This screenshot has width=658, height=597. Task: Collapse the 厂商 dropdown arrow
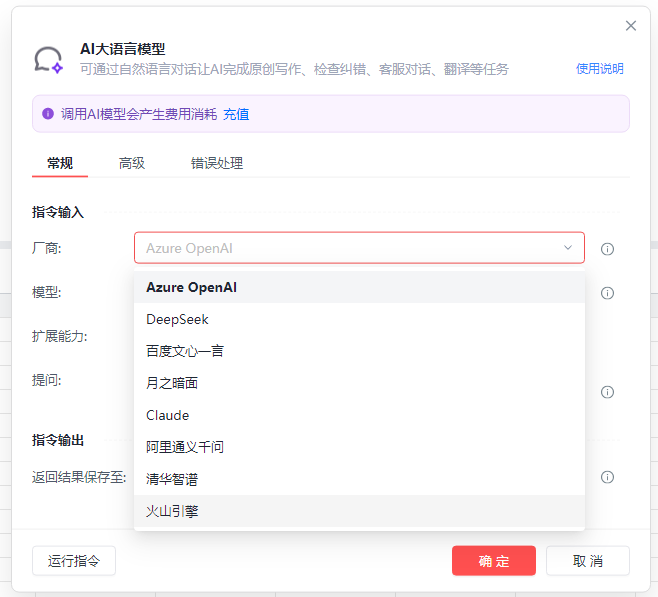pyautogui.click(x=568, y=248)
